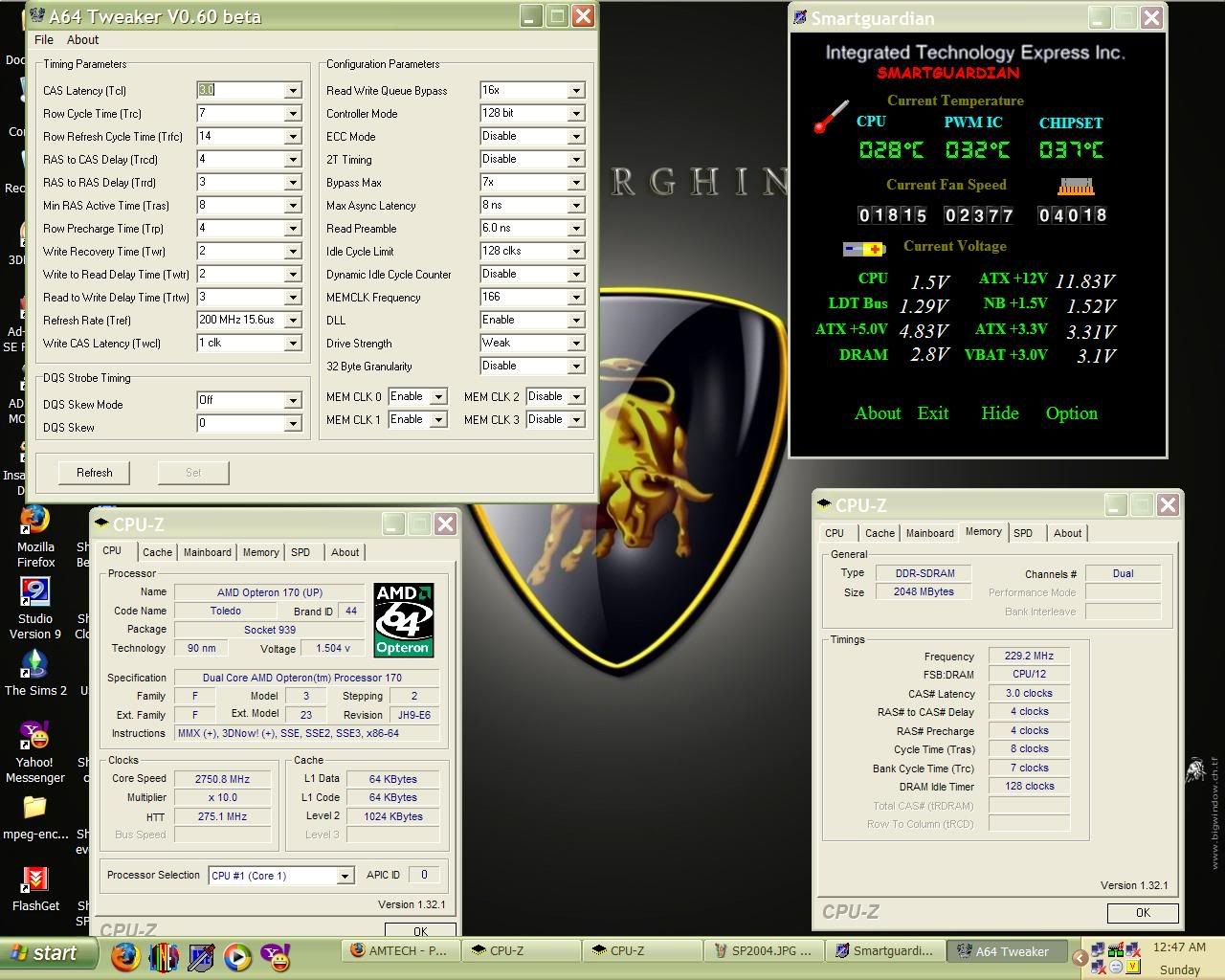Click thermometer icon in Smartguardian
The height and width of the screenshot is (980, 1225).
coord(831,117)
